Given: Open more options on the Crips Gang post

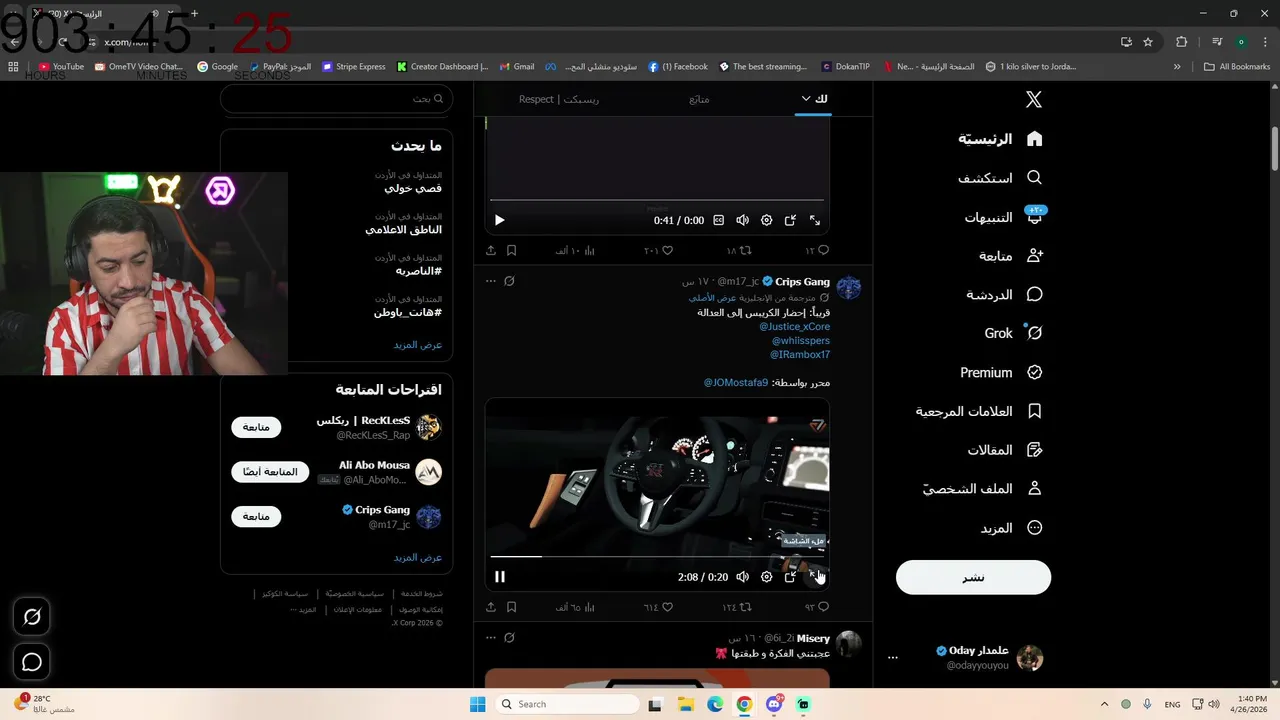Looking at the screenshot, I should click(490, 281).
